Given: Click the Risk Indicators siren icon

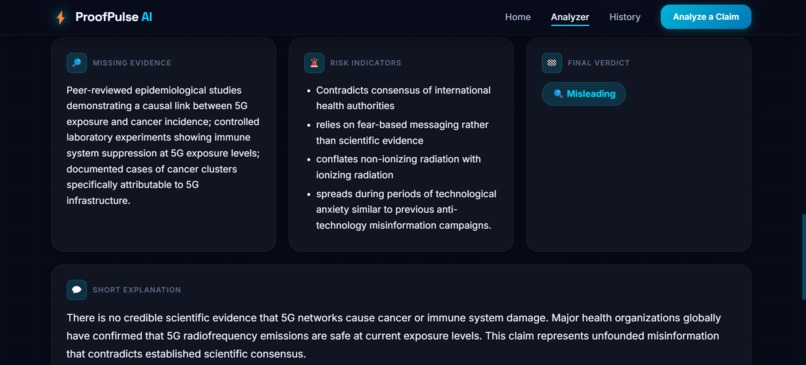Looking at the screenshot, I should pyautogui.click(x=314, y=63).
